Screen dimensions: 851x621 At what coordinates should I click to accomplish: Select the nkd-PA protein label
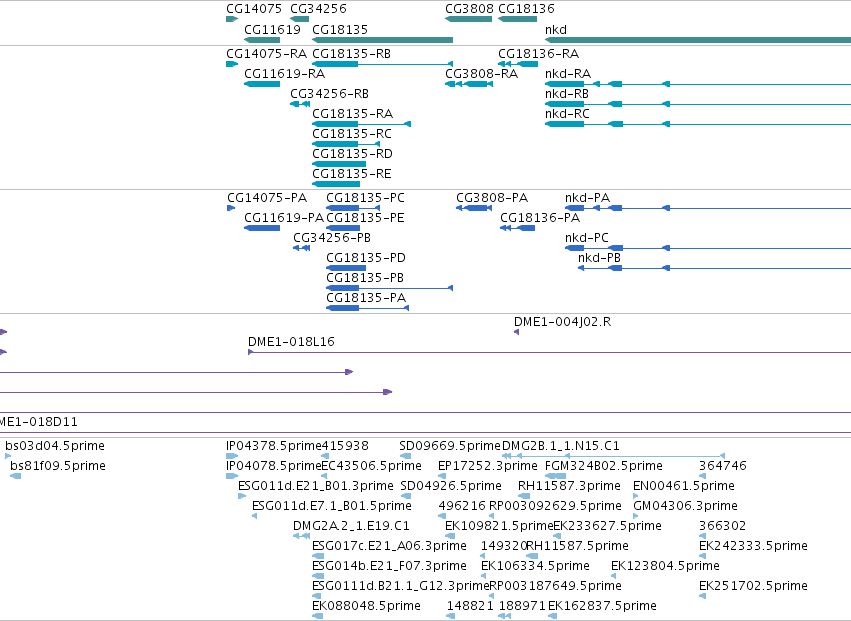(587, 198)
